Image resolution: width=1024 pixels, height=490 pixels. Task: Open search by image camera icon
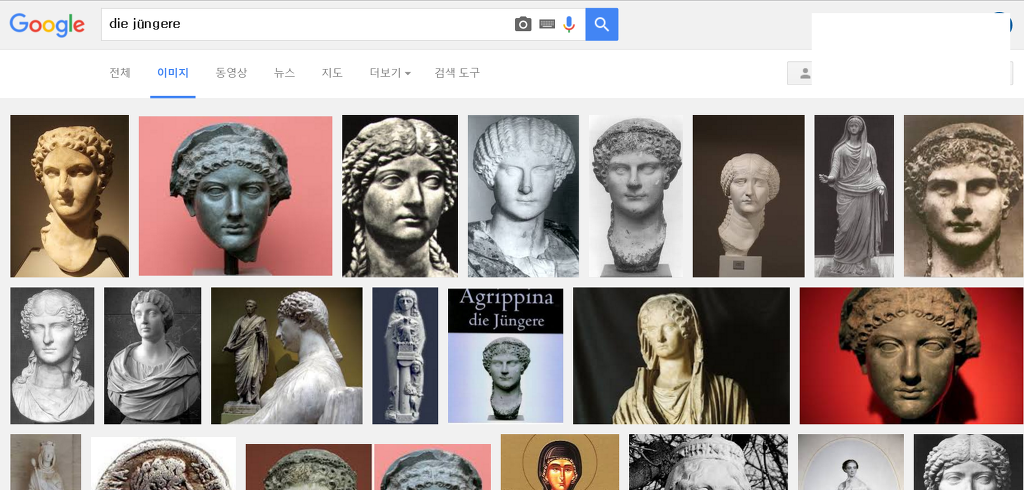click(x=523, y=25)
